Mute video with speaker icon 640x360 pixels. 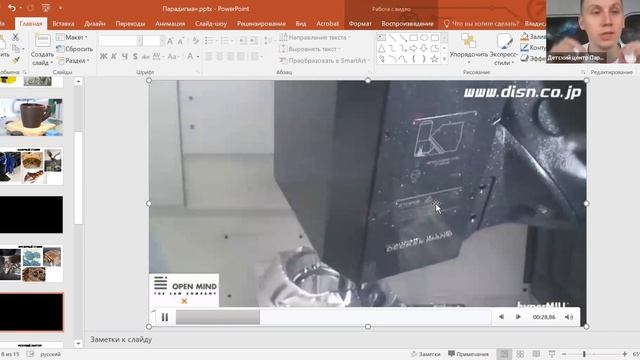569,317
